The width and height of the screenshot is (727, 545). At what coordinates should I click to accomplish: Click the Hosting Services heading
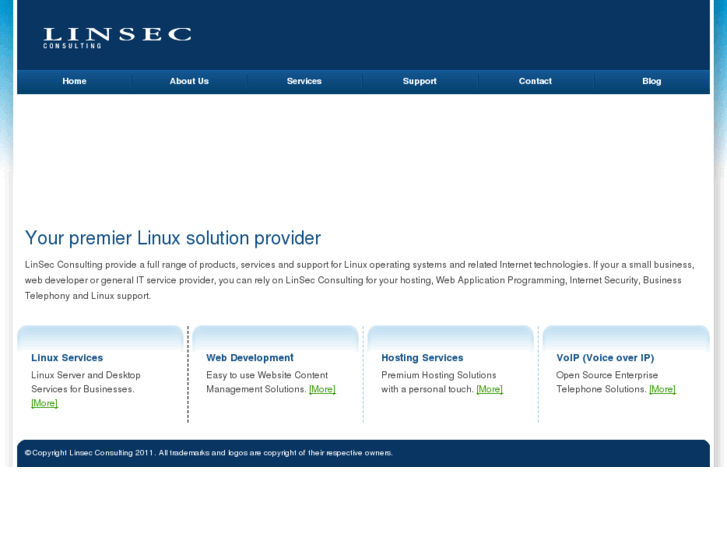click(x=422, y=358)
